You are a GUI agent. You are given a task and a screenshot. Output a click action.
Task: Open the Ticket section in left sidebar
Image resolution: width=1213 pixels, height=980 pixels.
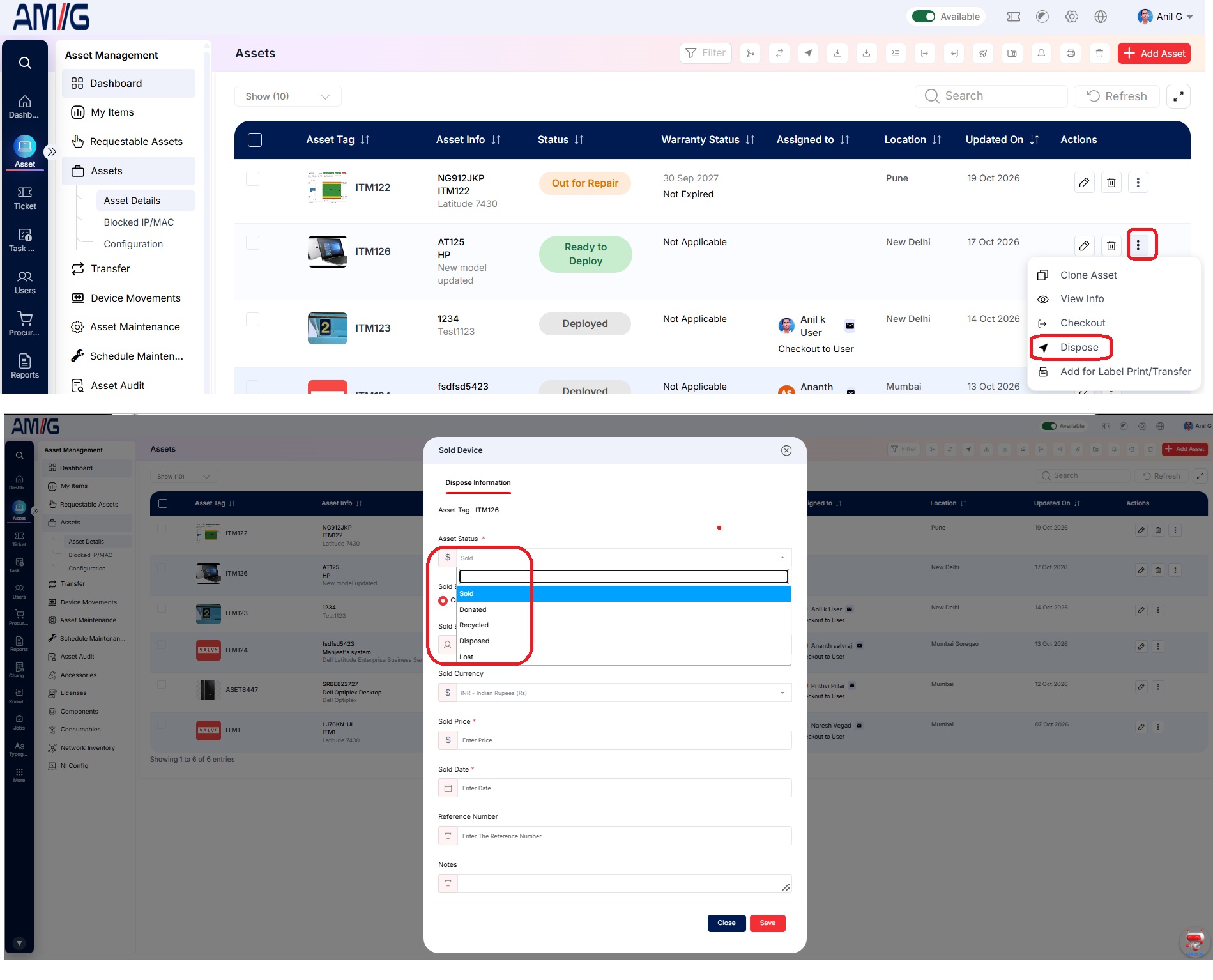25,198
